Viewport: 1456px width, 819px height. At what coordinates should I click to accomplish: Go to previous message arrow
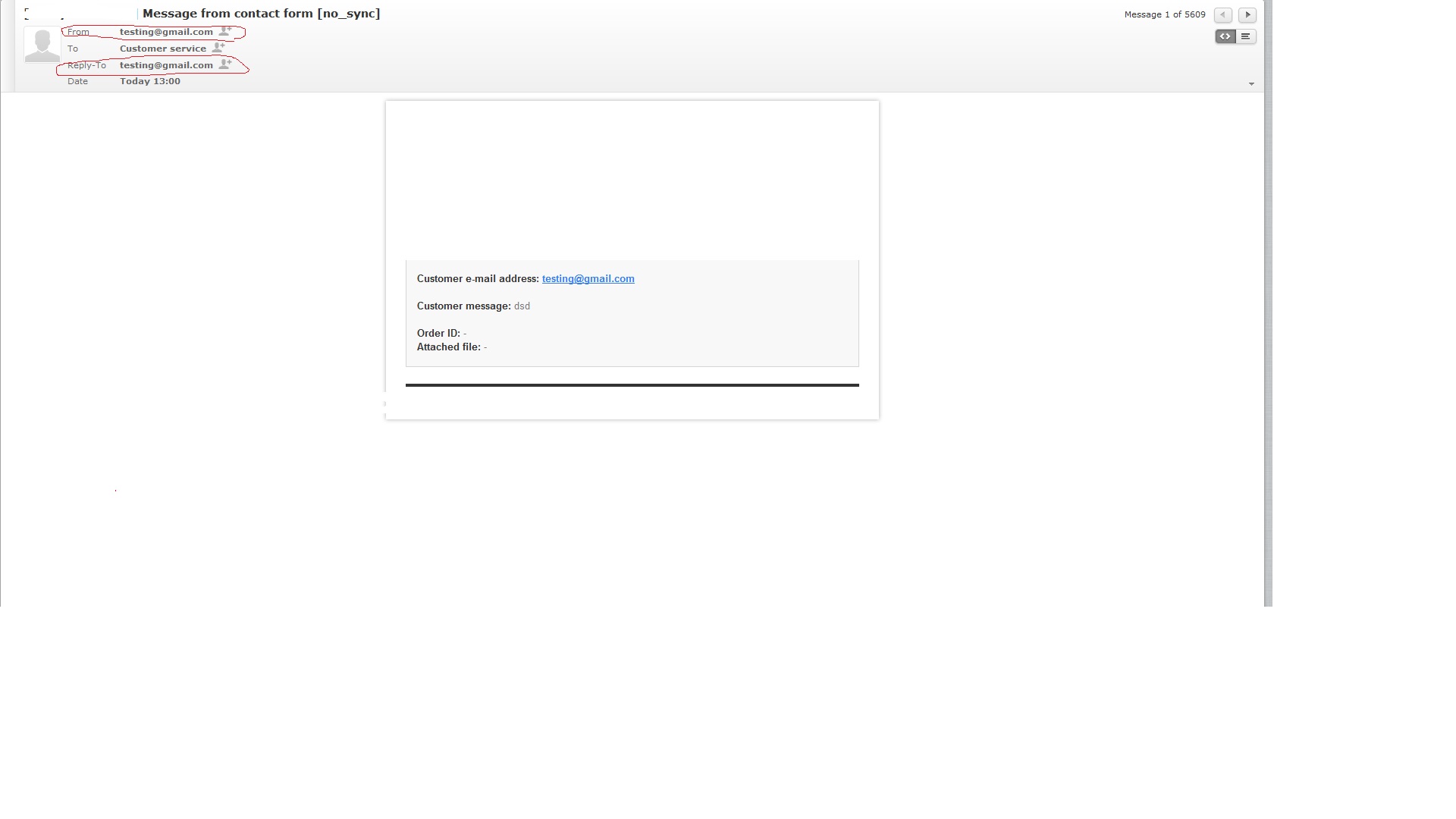(1222, 15)
